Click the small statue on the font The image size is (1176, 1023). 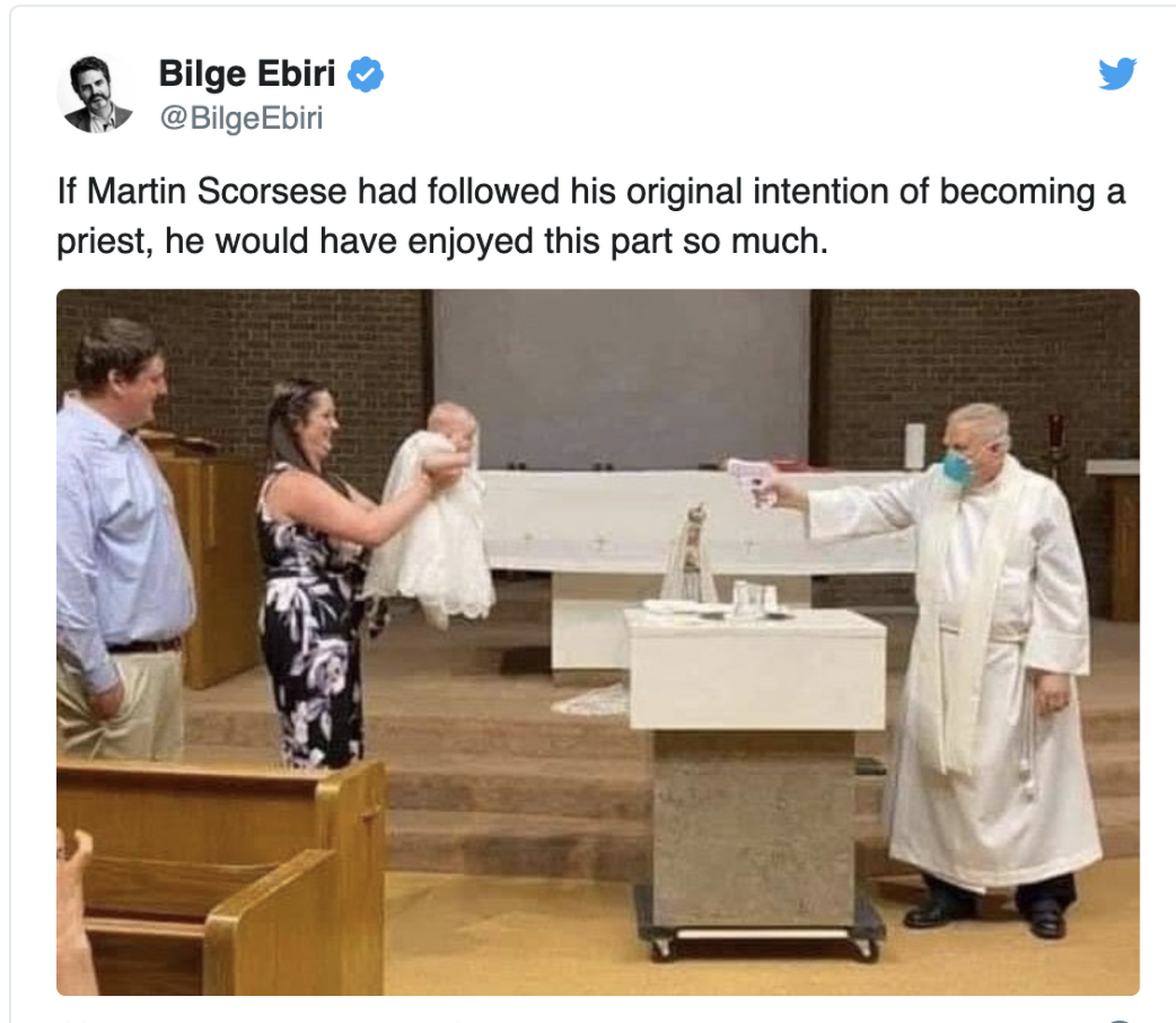coord(690,557)
